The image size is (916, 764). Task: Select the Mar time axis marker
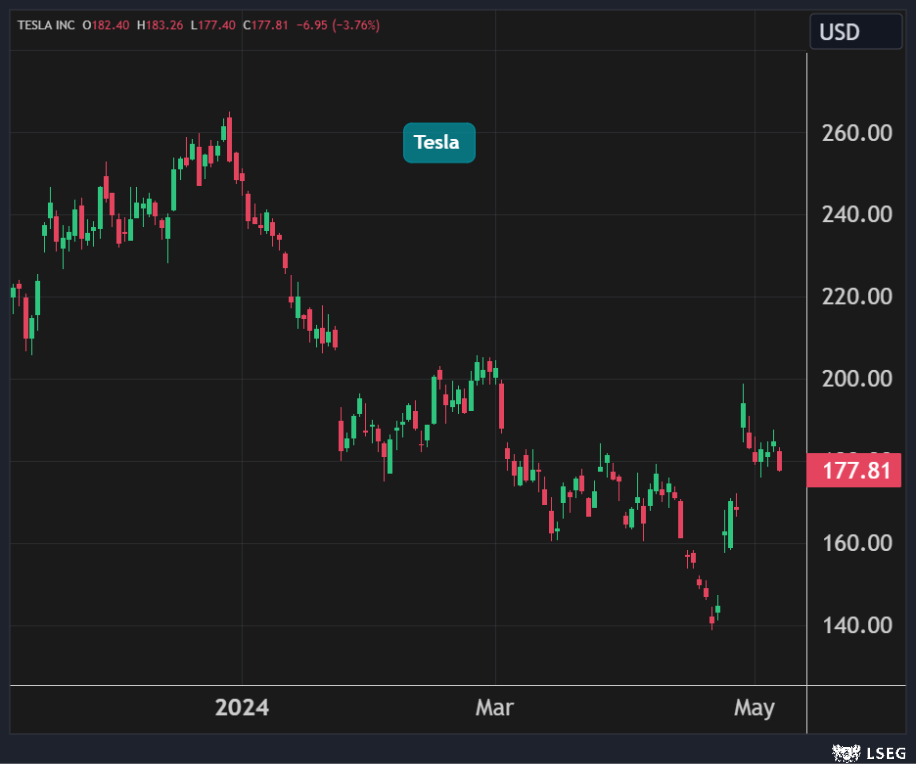click(x=494, y=708)
